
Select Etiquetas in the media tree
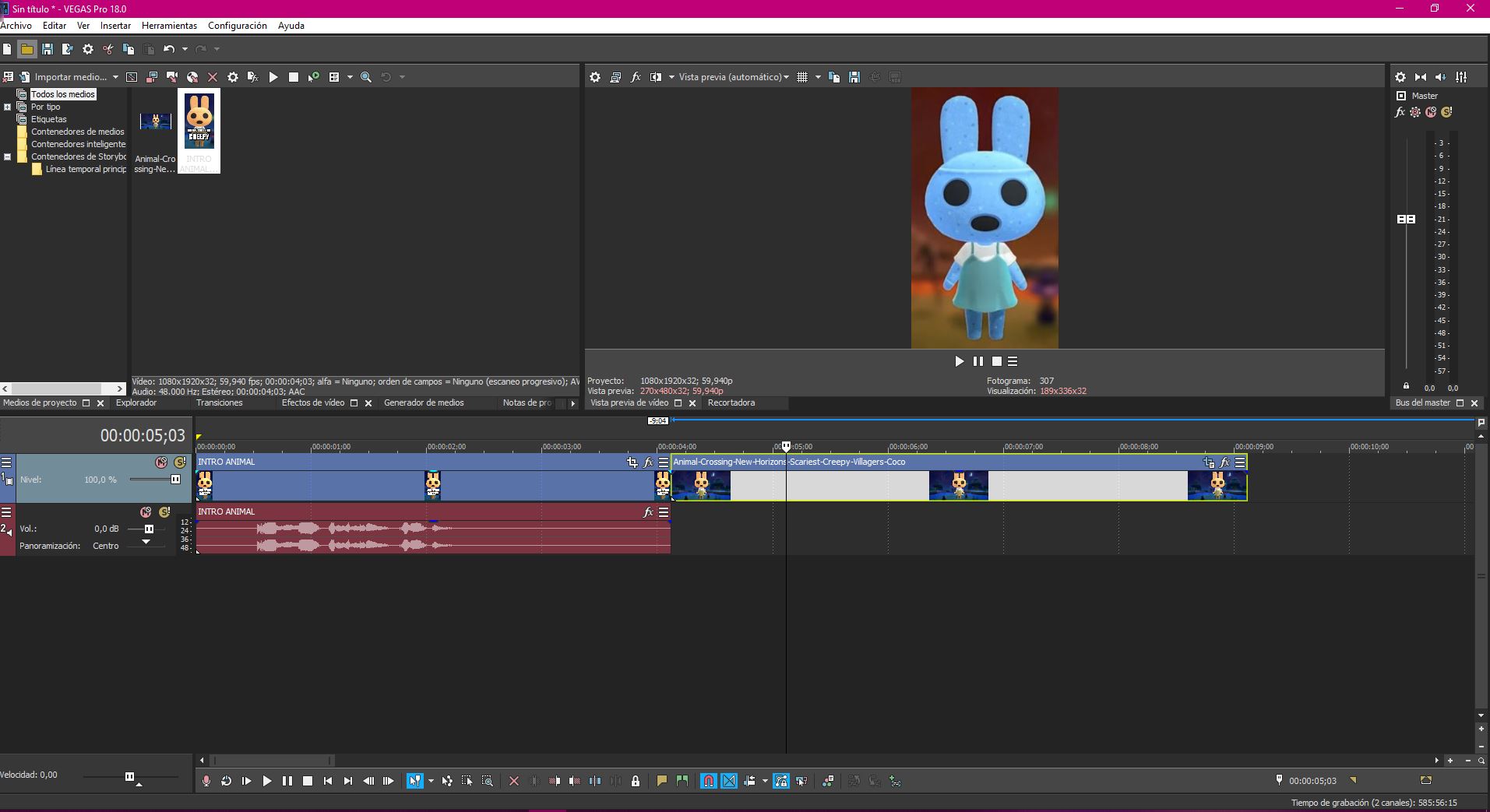48,119
